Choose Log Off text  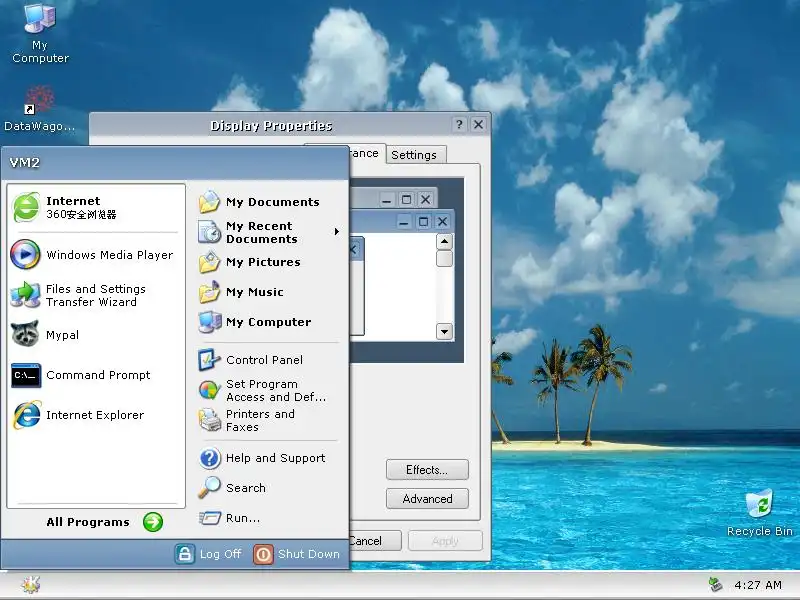[x=220, y=554]
